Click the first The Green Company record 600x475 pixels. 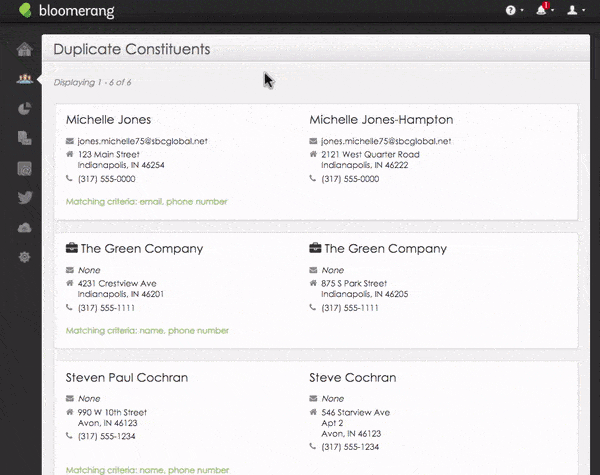[x=140, y=249]
